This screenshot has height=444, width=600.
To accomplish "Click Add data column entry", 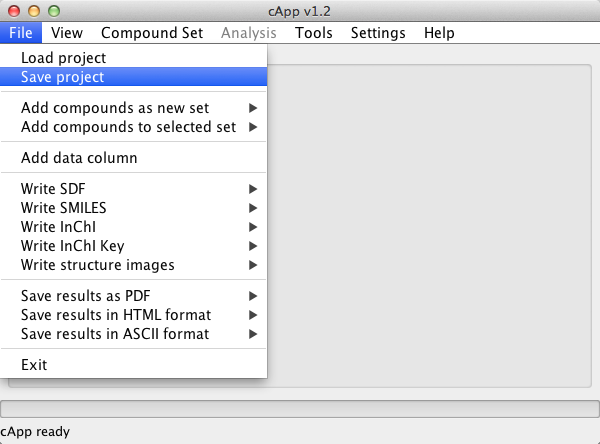I will click(133, 158).
